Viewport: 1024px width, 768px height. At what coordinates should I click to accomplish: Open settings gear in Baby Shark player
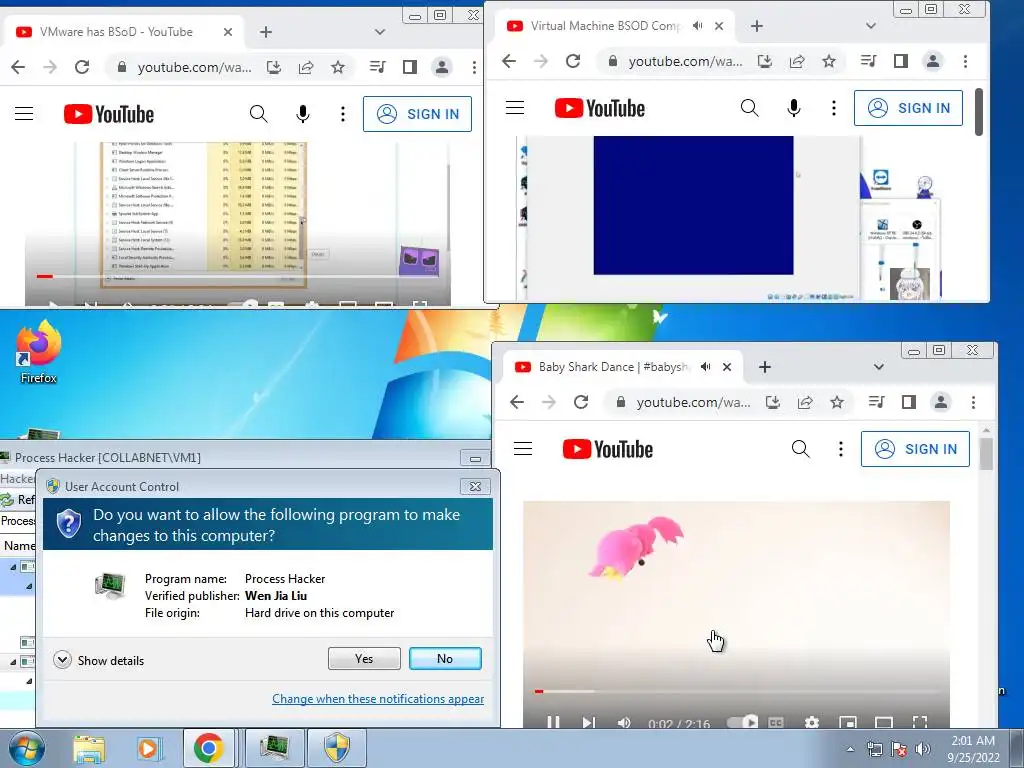tap(812, 722)
